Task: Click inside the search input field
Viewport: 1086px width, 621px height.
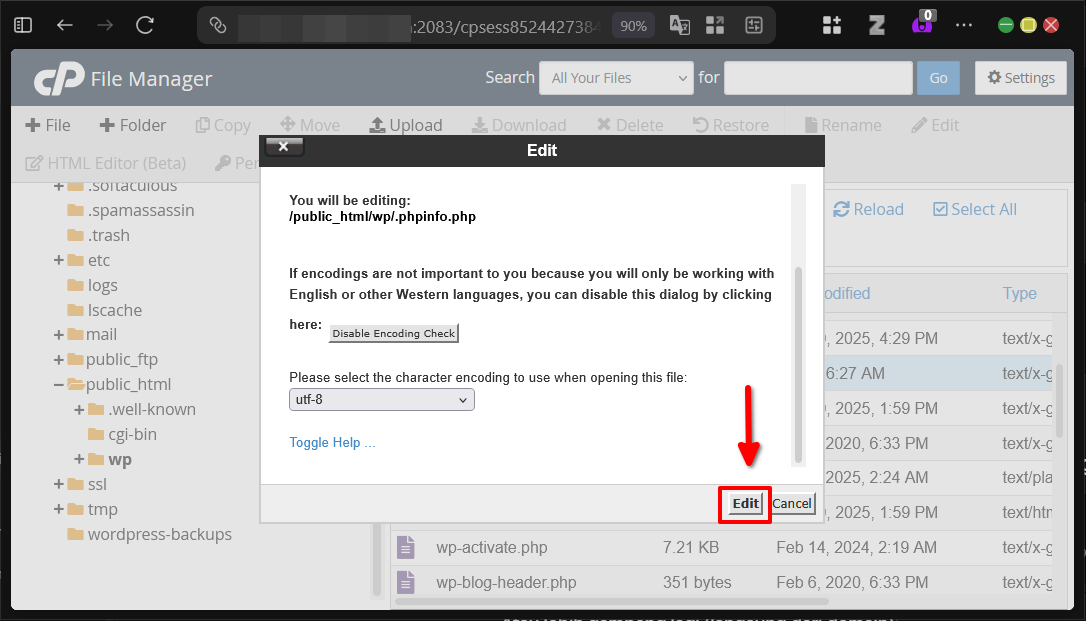Action: 817,77
